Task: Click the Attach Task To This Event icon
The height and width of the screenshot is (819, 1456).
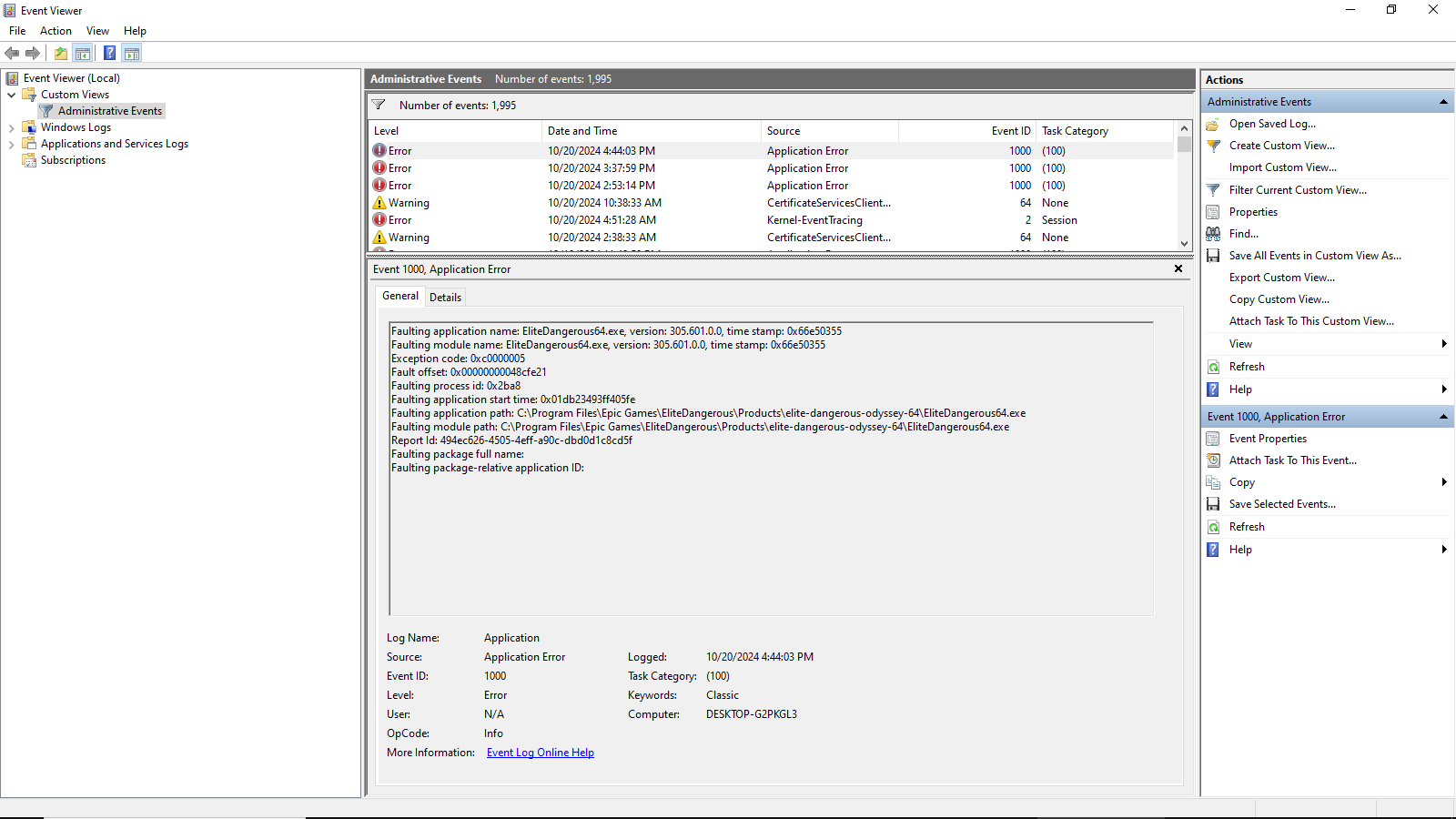Action: point(1213,460)
